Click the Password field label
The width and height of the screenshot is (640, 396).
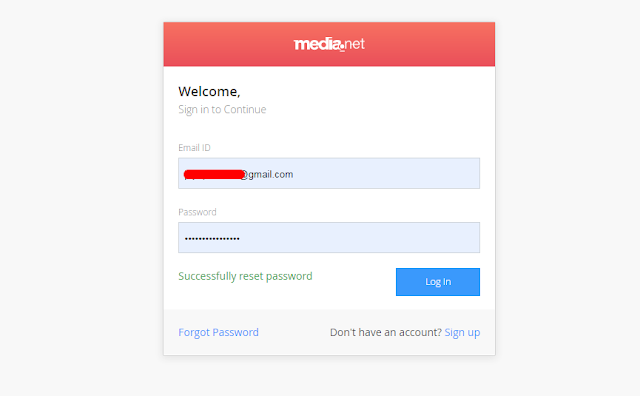pyautogui.click(x=197, y=212)
